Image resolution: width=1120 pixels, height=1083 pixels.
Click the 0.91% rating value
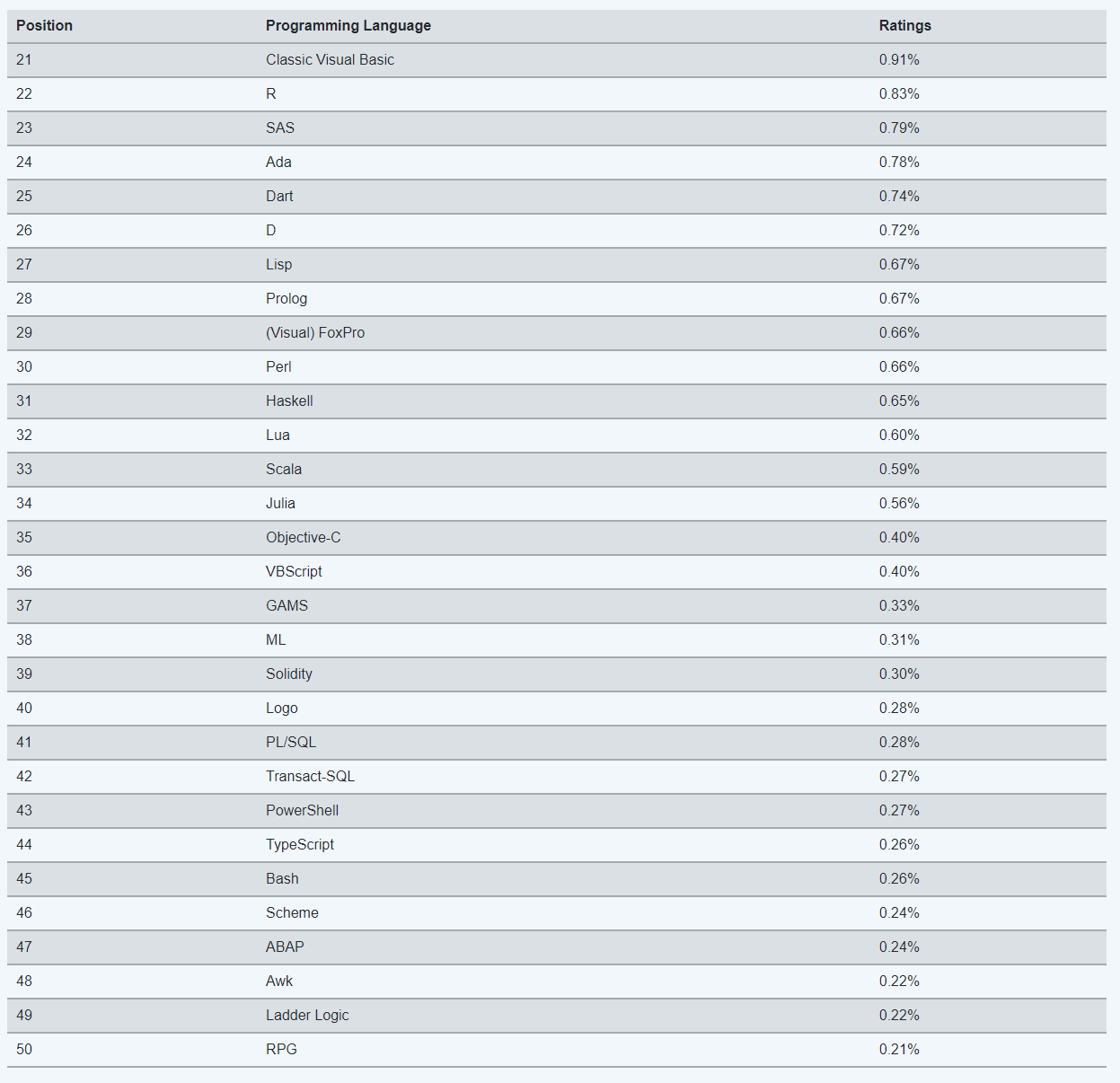click(x=899, y=59)
